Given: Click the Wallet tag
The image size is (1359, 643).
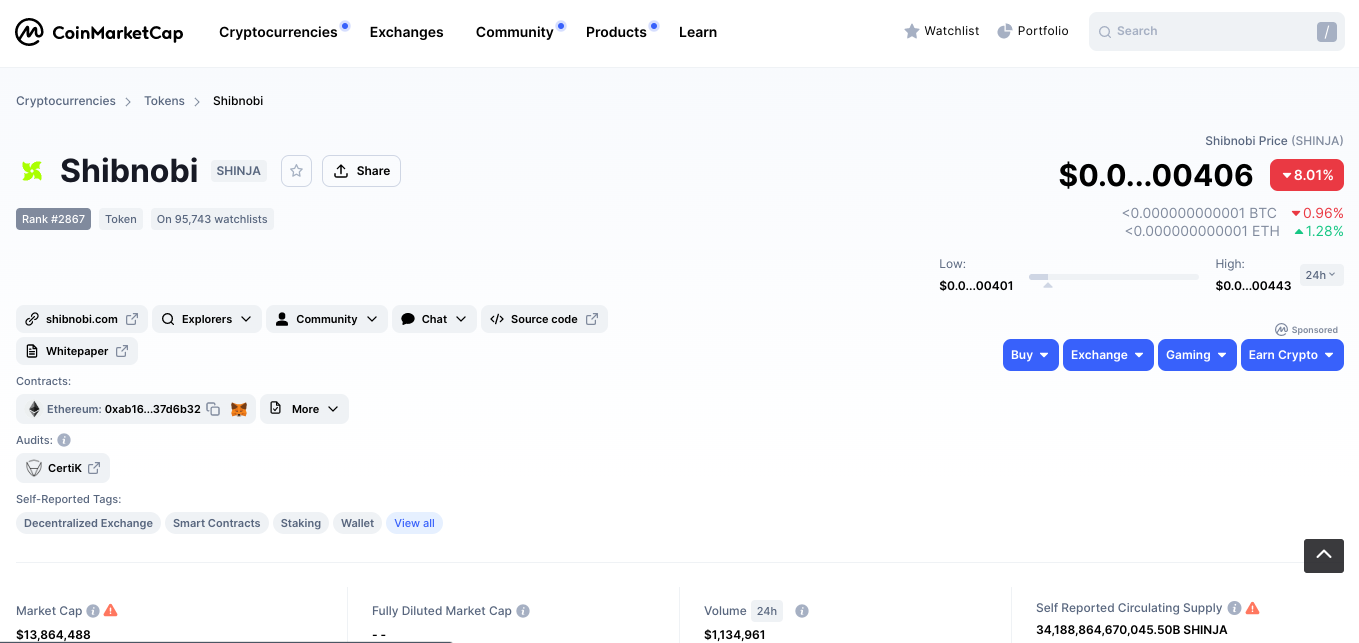Looking at the screenshot, I should 357,523.
